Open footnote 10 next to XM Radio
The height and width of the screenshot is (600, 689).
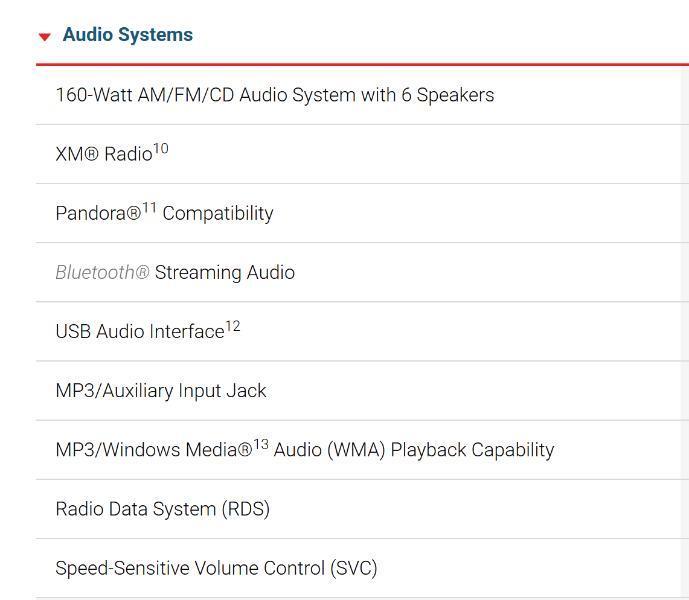(x=160, y=149)
